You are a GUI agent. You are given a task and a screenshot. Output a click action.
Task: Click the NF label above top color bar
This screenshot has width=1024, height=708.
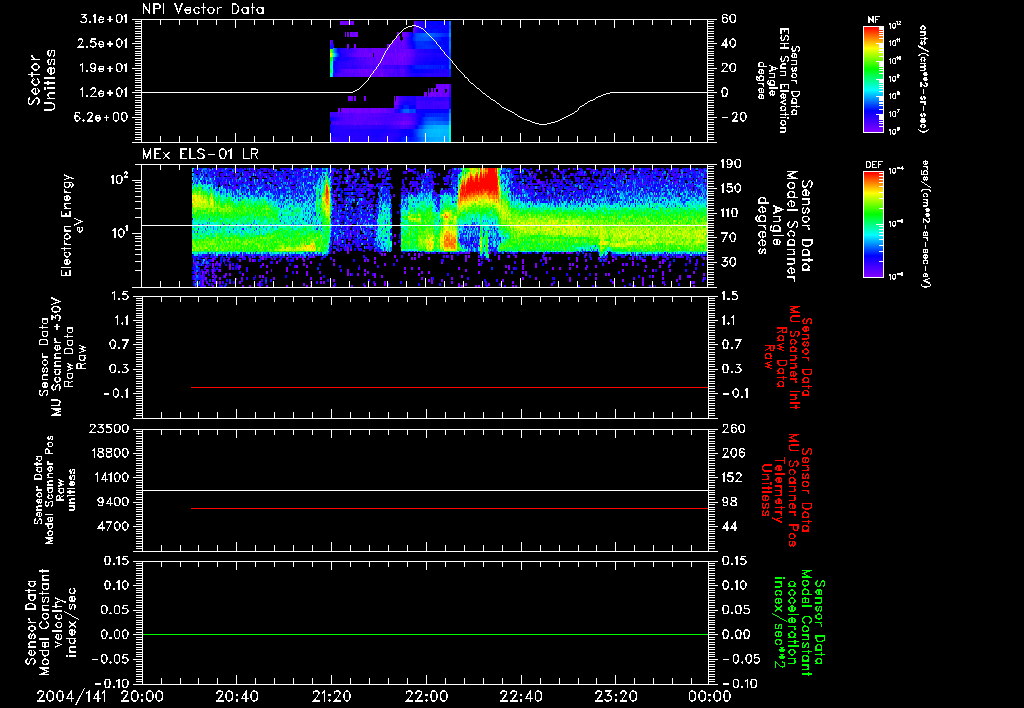[873, 20]
